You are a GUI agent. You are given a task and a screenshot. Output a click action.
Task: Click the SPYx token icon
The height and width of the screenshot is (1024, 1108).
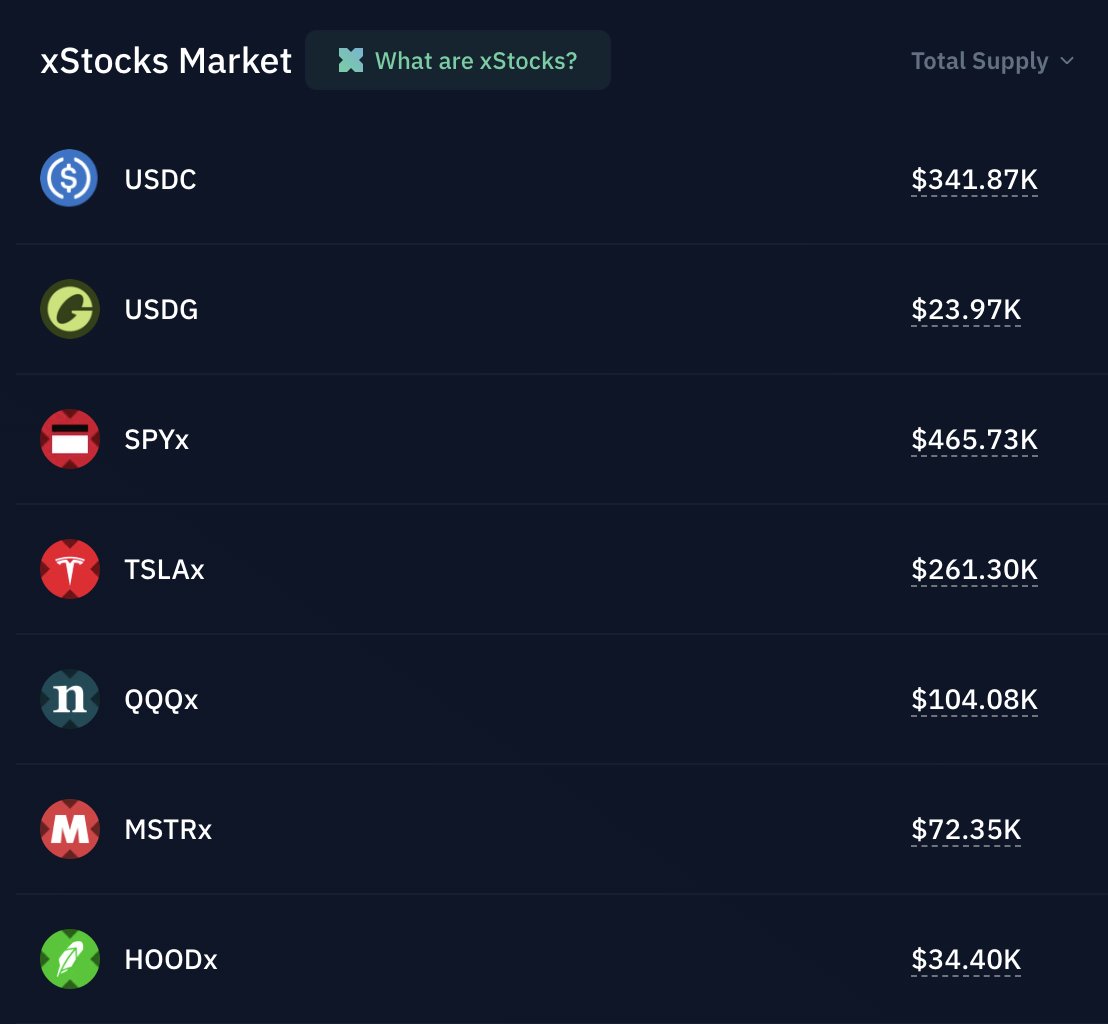pyautogui.click(x=69, y=439)
